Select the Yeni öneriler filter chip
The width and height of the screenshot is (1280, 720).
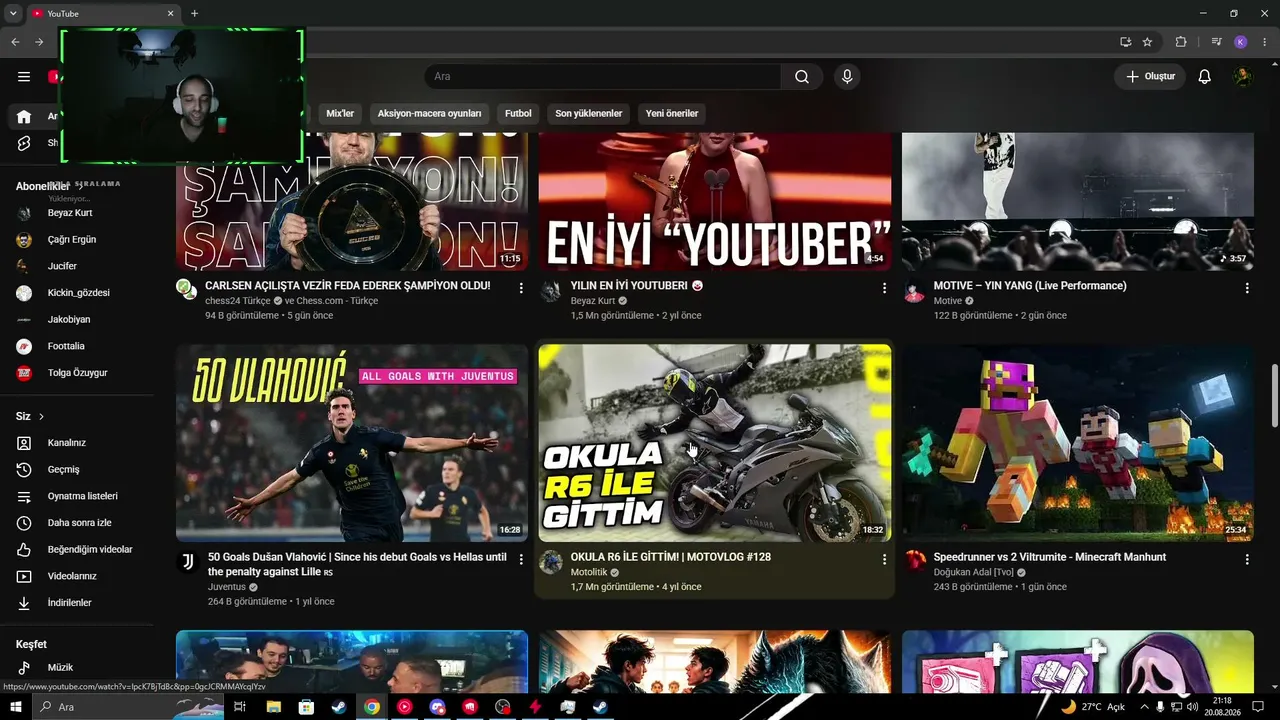coord(672,114)
